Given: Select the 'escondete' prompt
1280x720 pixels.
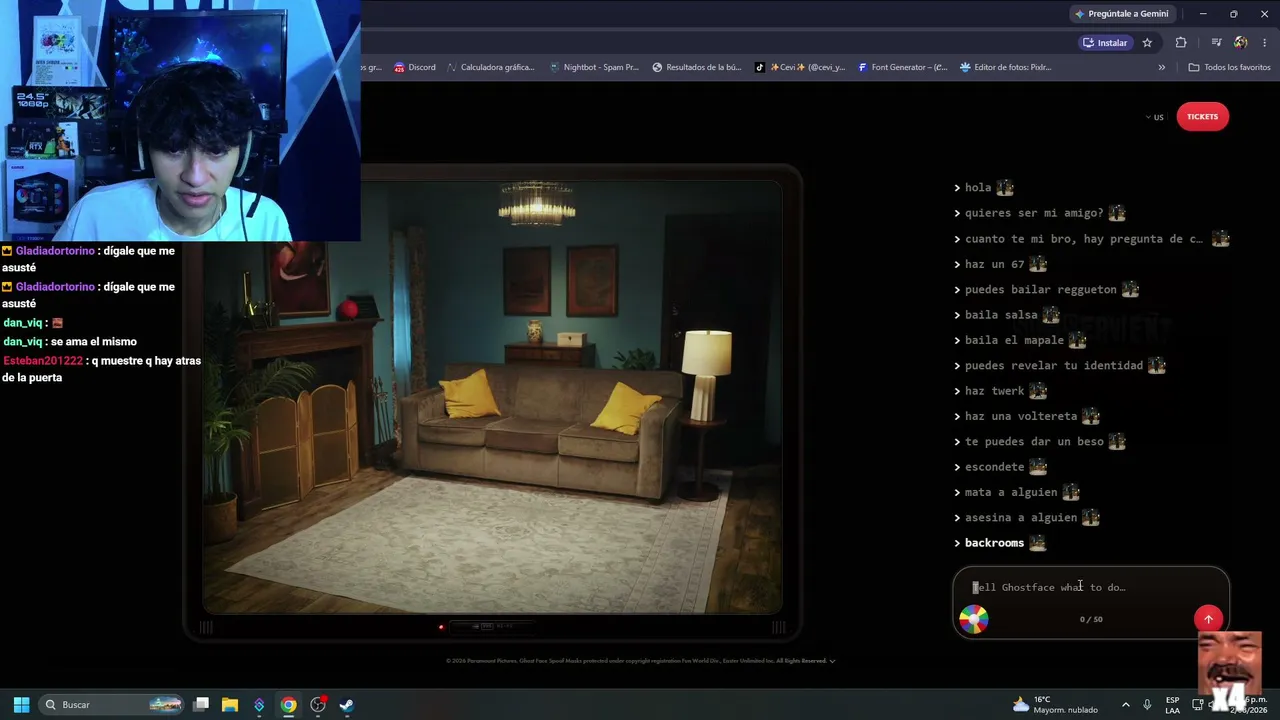Looking at the screenshot, I should tap(994, 467).
